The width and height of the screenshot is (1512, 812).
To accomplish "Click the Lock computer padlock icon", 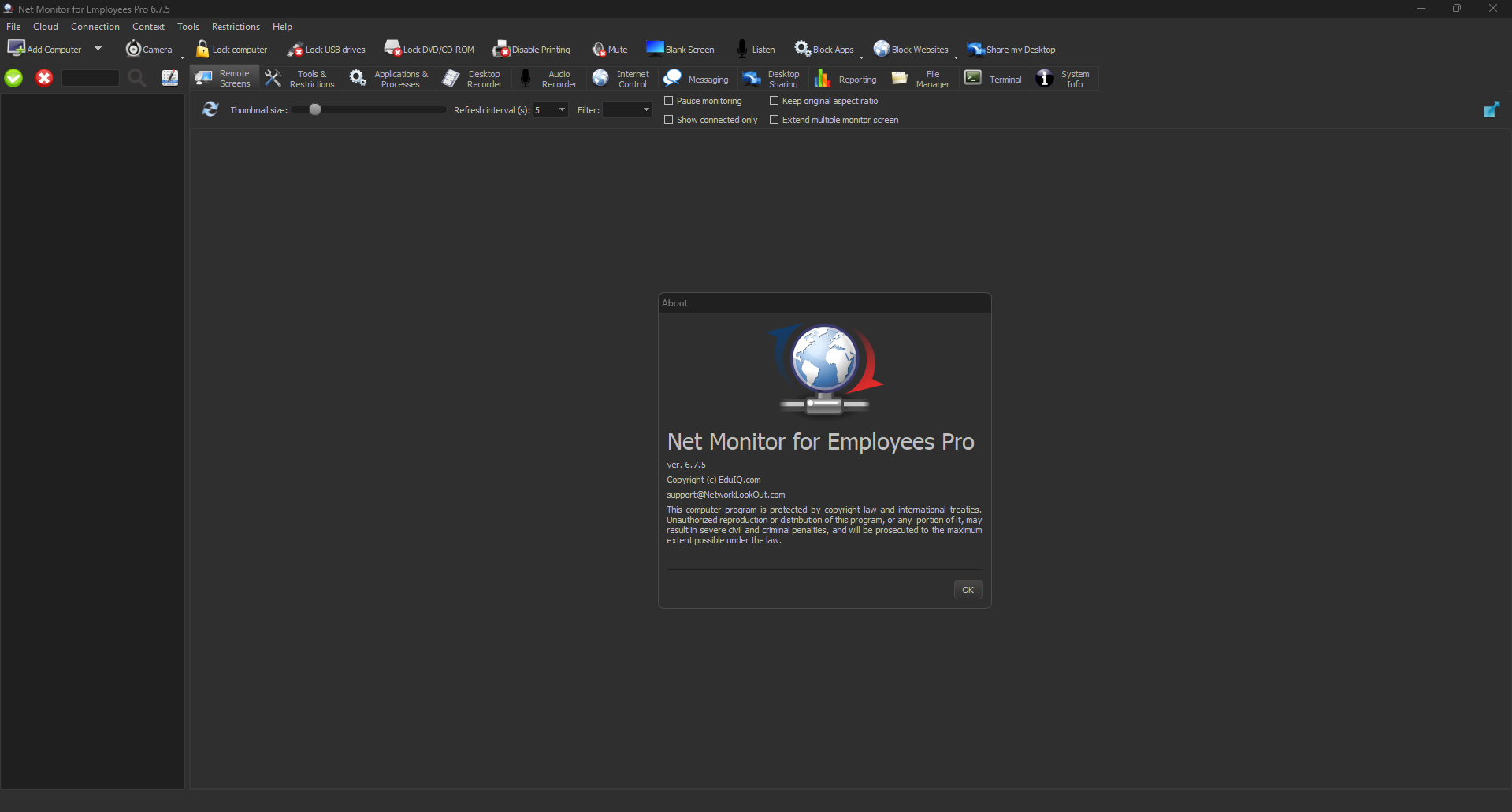I will tap(202, 49).
